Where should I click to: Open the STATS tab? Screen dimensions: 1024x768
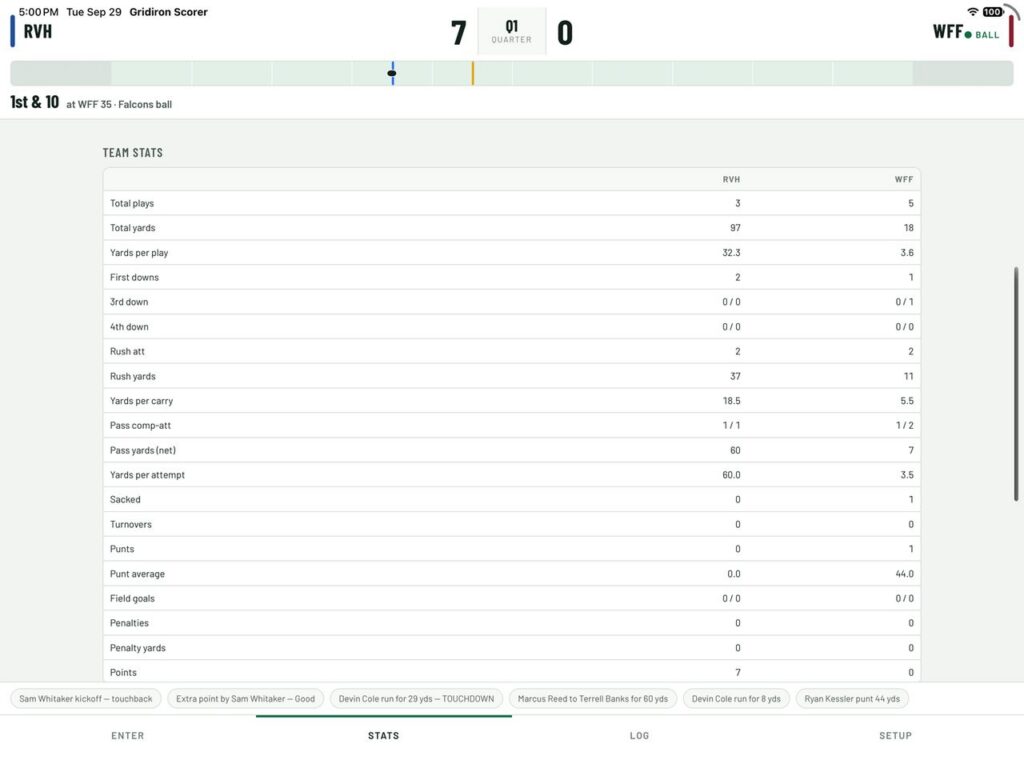coord(383,735)
